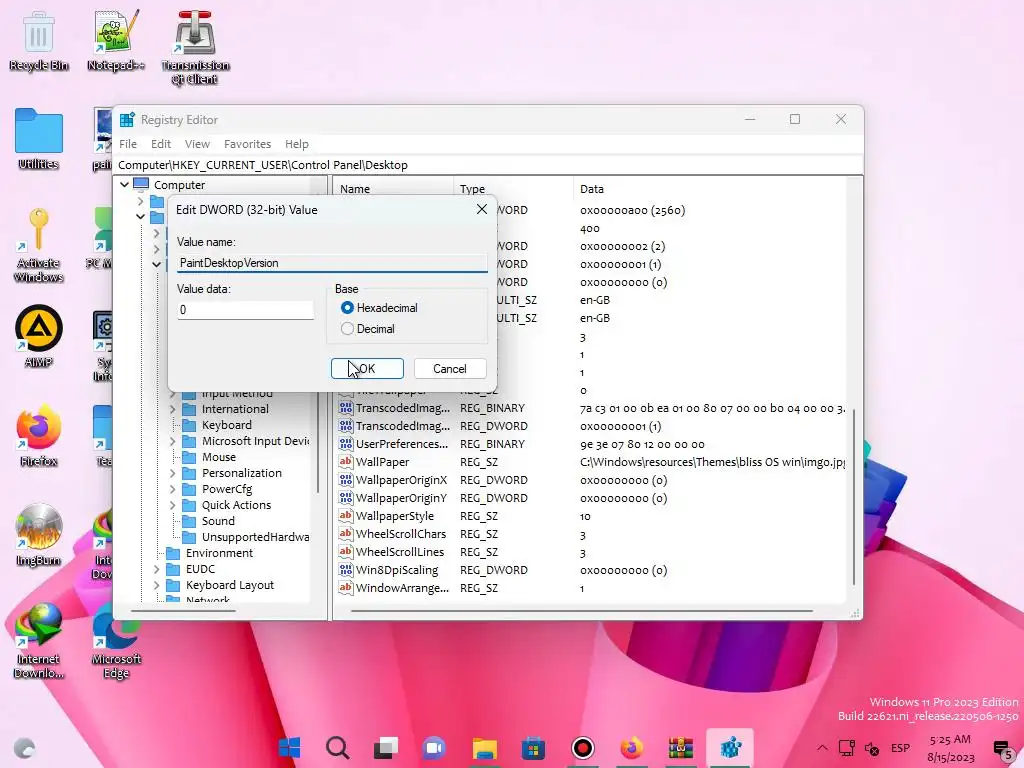Select the Mouse key in tree
Screen dimensions: 1024x768
tap(219, 457)
